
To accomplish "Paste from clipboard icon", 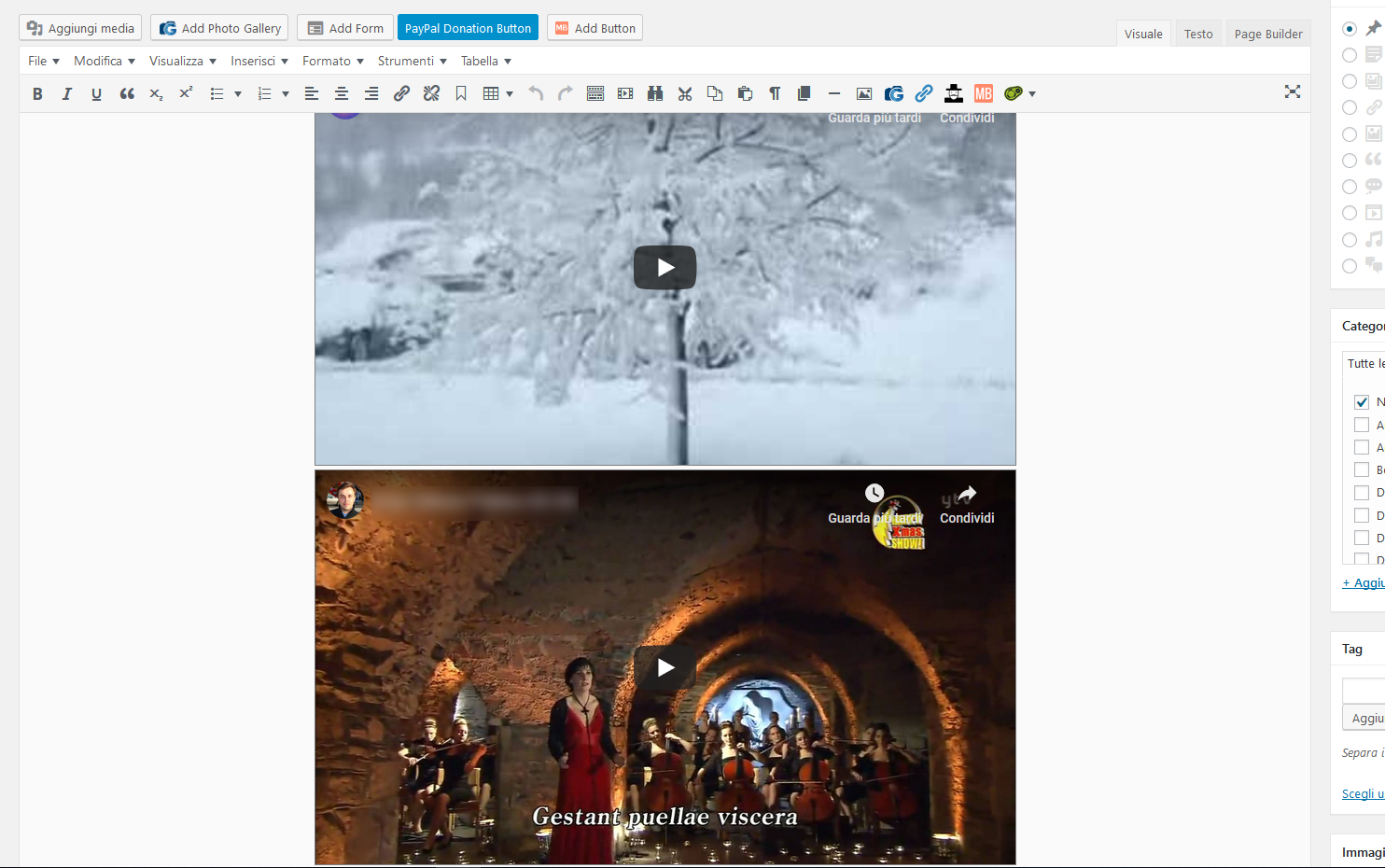I will tap(745, 93).
